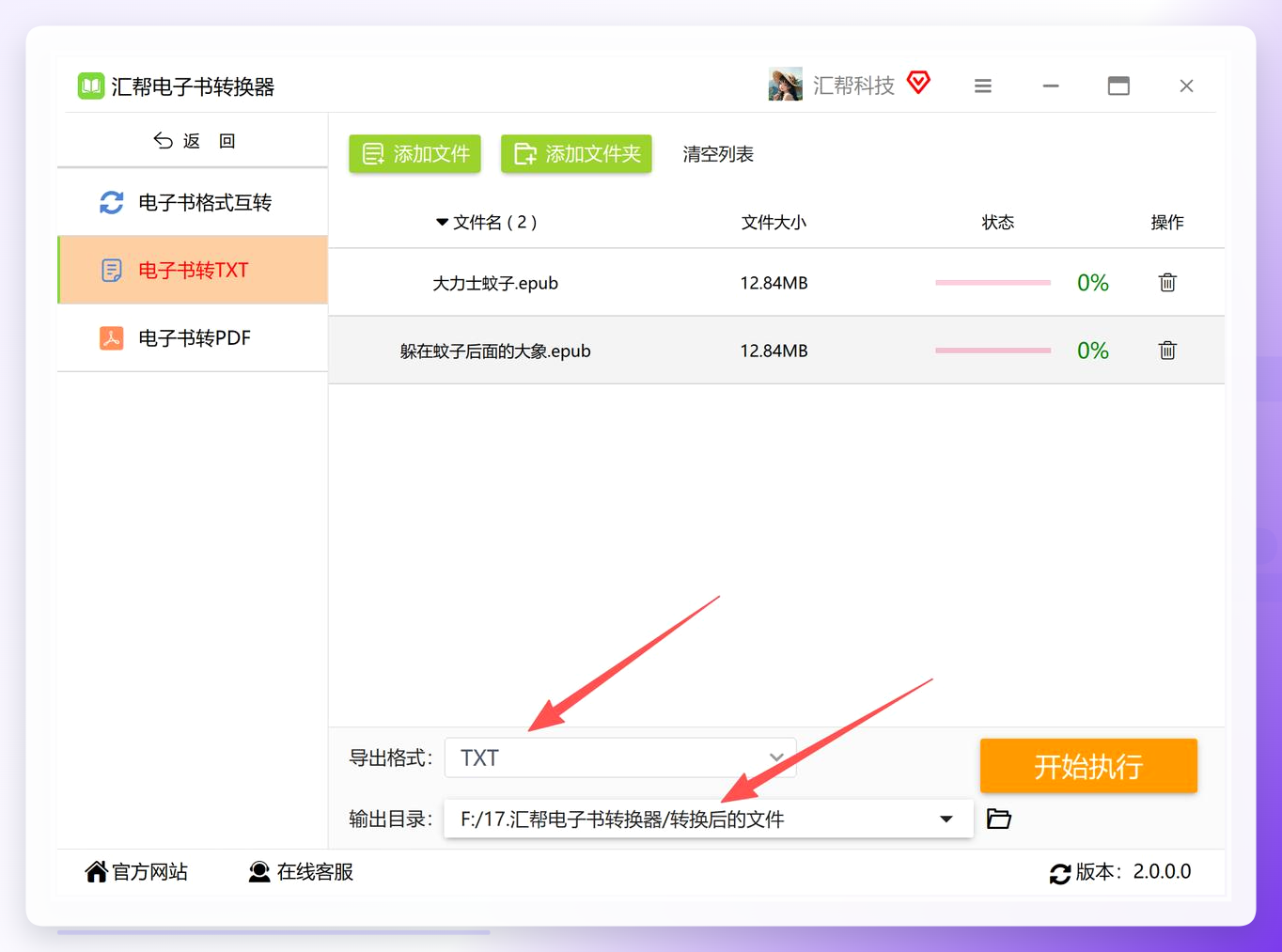Viewport: 1282px width, 952px height.
Task: Click 清空列表 to clear the list
Action: [x=718, y=154]
